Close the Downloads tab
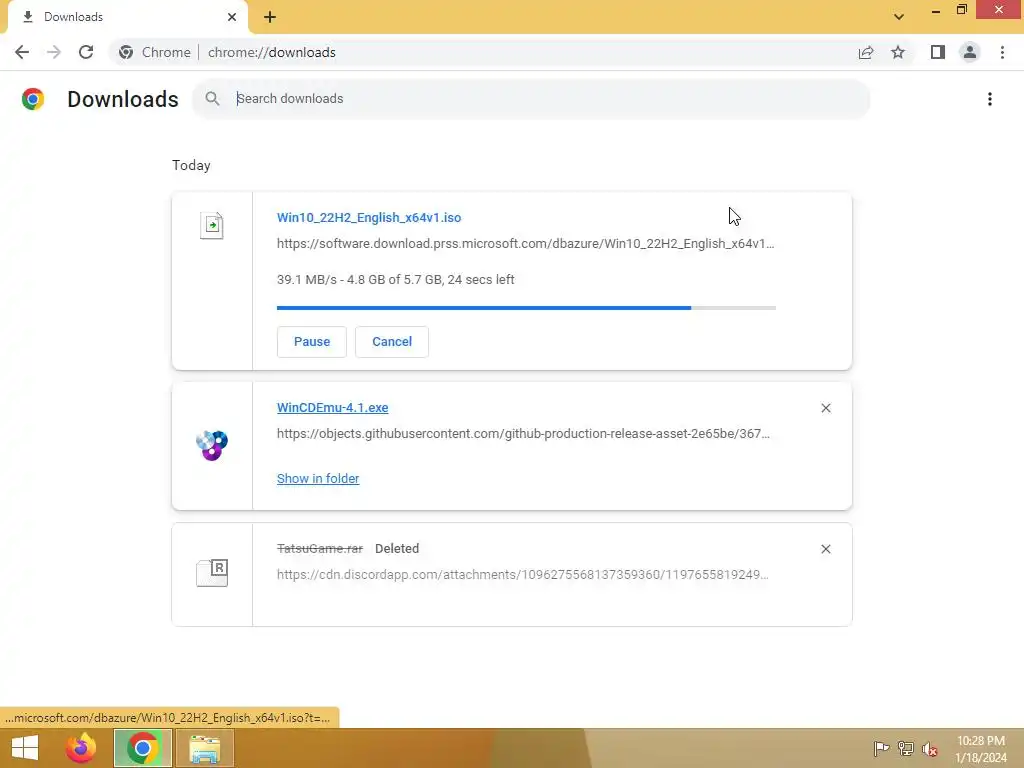 (232, 17)
